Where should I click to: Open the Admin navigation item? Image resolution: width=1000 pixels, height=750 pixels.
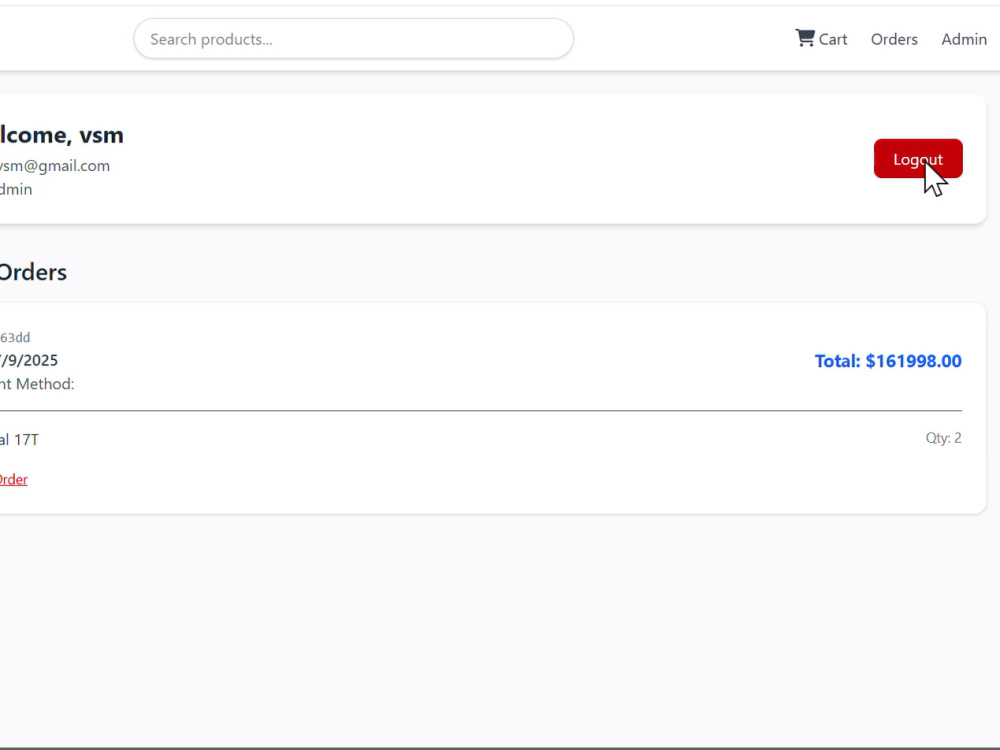point(964,40)
